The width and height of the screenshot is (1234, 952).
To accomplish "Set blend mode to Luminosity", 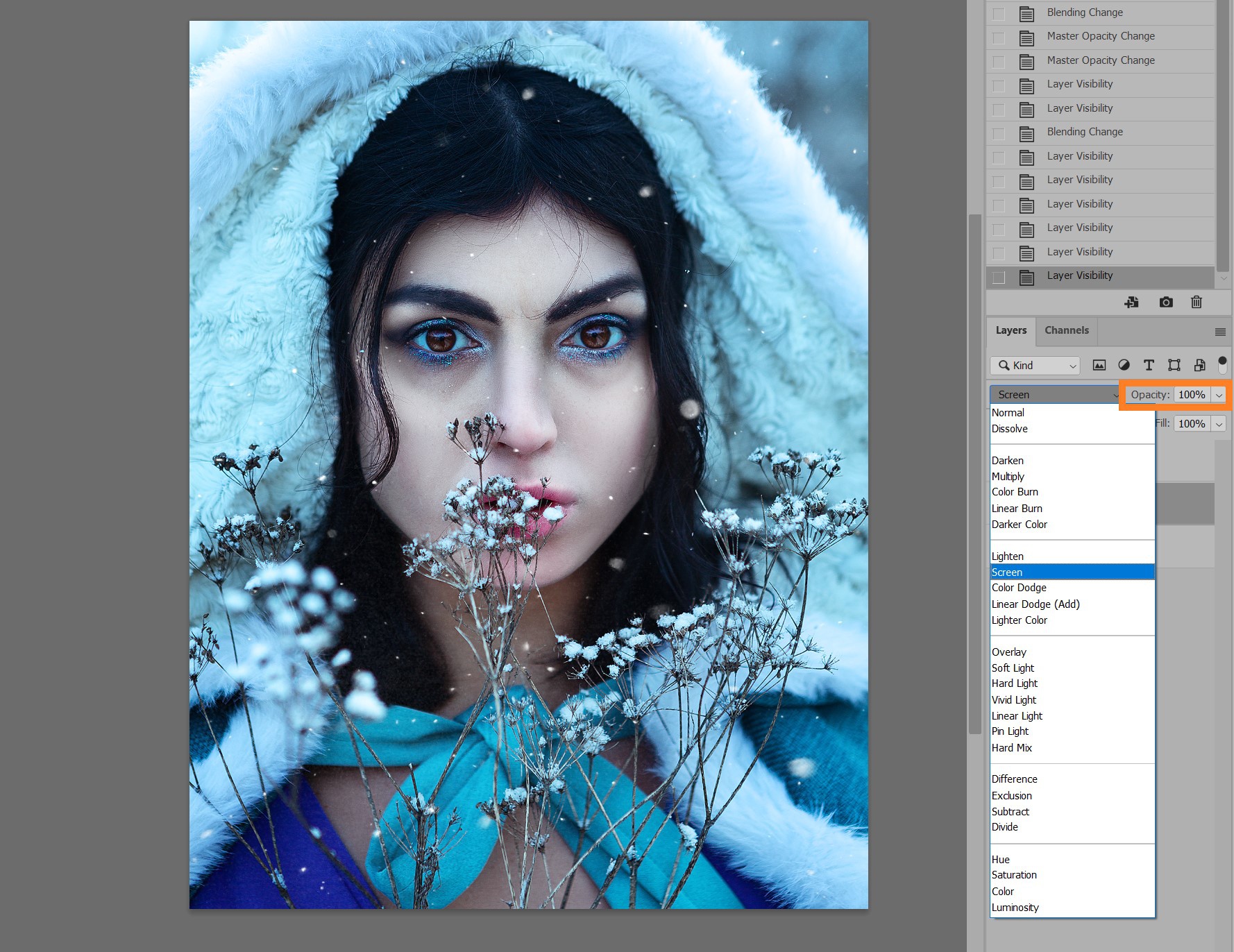I will 1015,907.
